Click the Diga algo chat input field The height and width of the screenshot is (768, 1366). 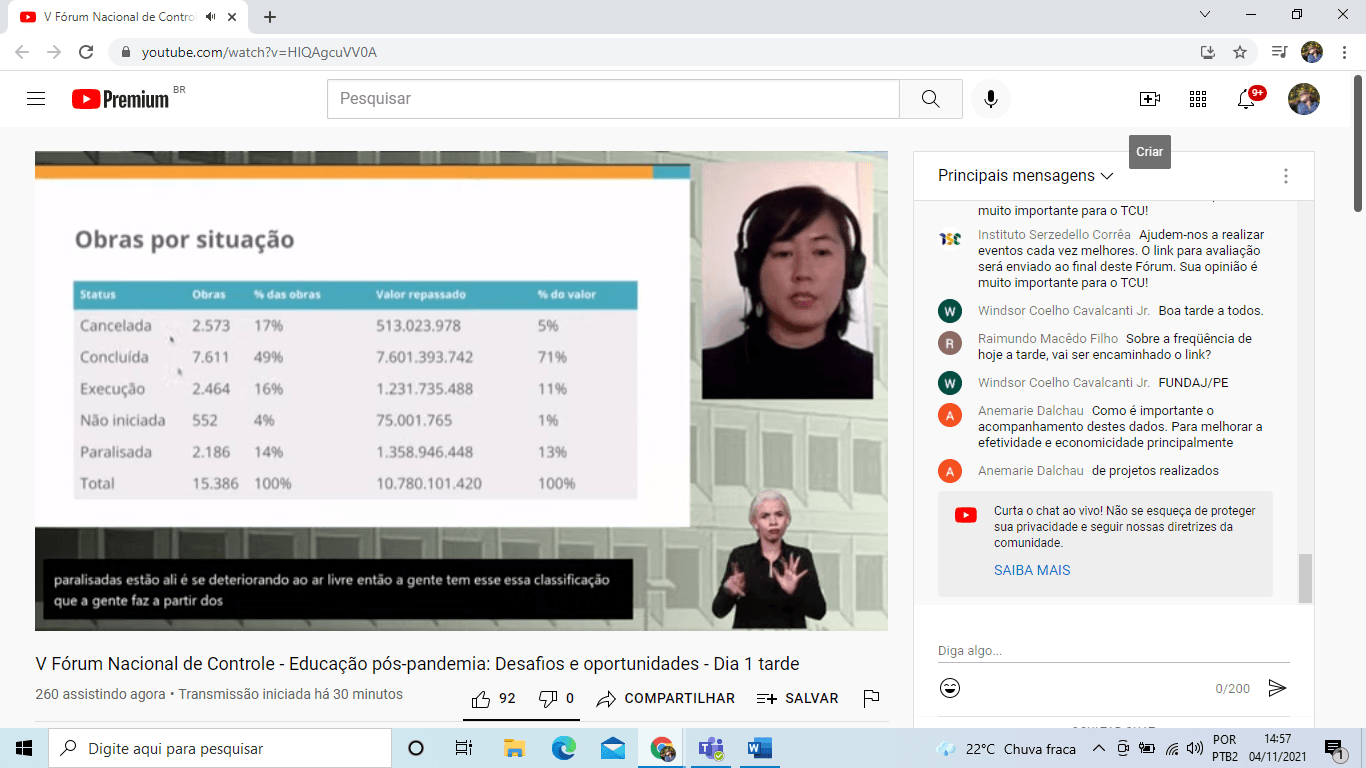[1110, 651]
